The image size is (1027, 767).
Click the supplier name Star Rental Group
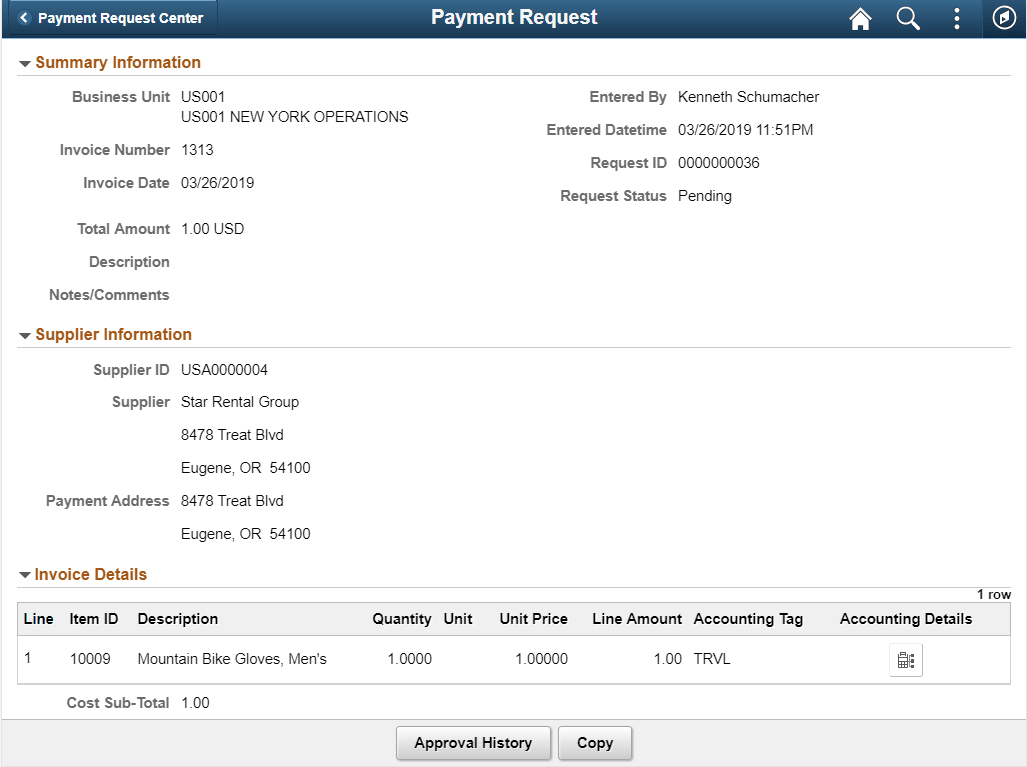(240, 401)
